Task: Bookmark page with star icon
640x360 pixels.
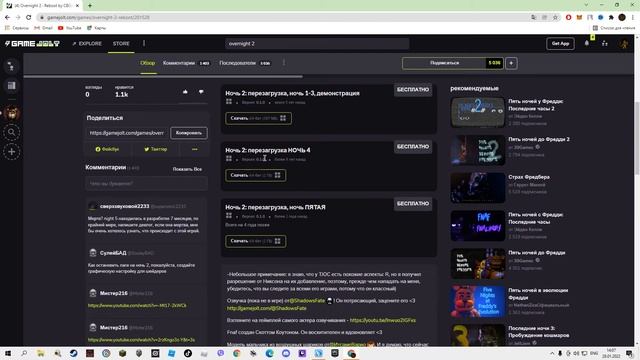Action: (555, 17)
